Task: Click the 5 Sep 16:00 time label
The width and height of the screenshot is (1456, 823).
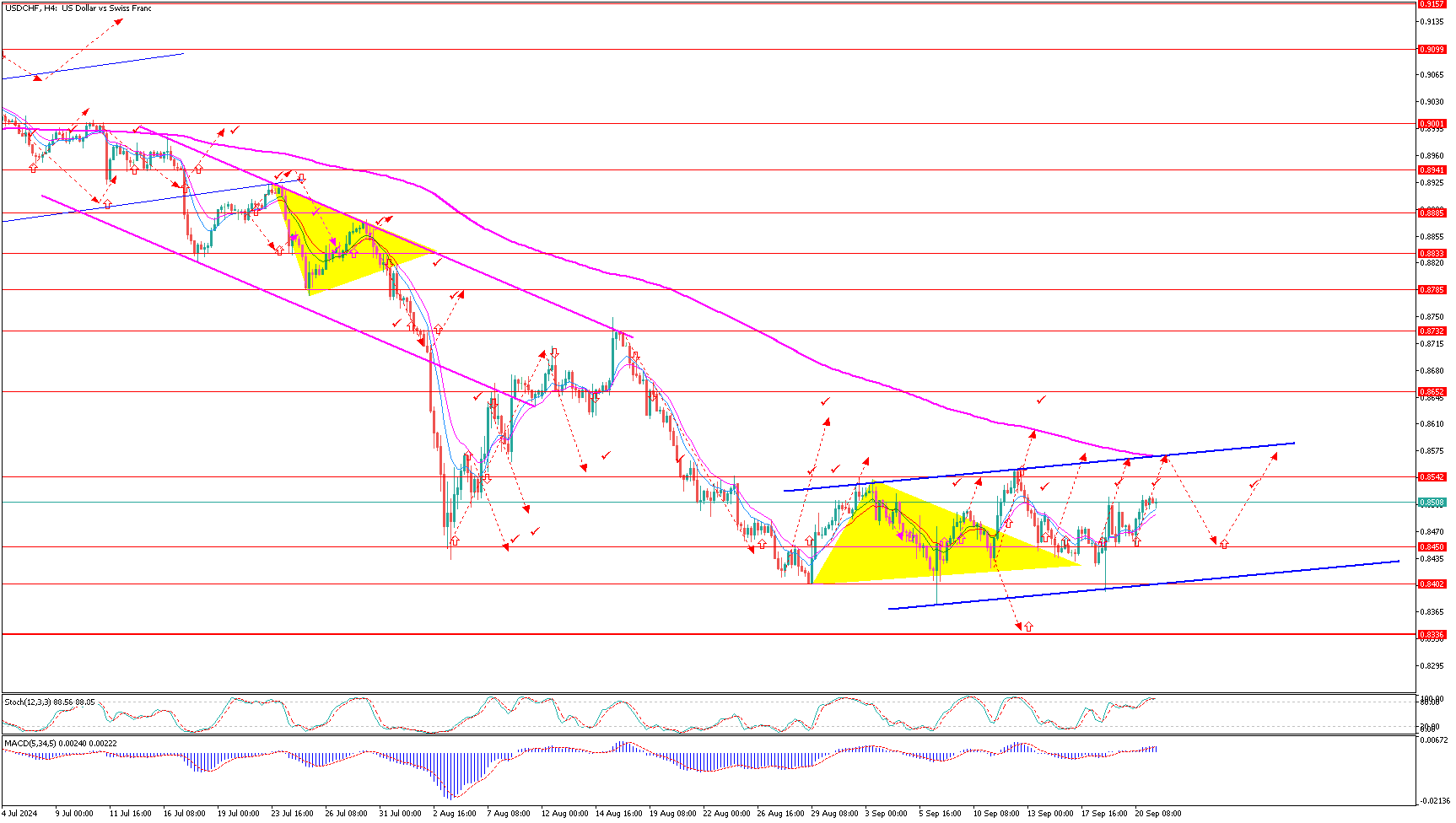Action: [941, 814]
